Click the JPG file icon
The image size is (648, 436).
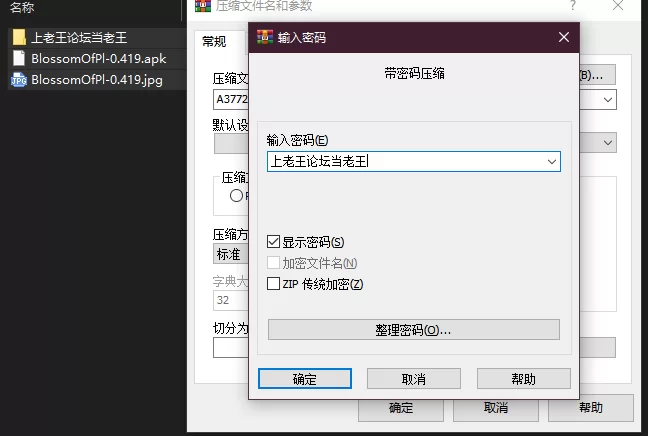point(19,80)
